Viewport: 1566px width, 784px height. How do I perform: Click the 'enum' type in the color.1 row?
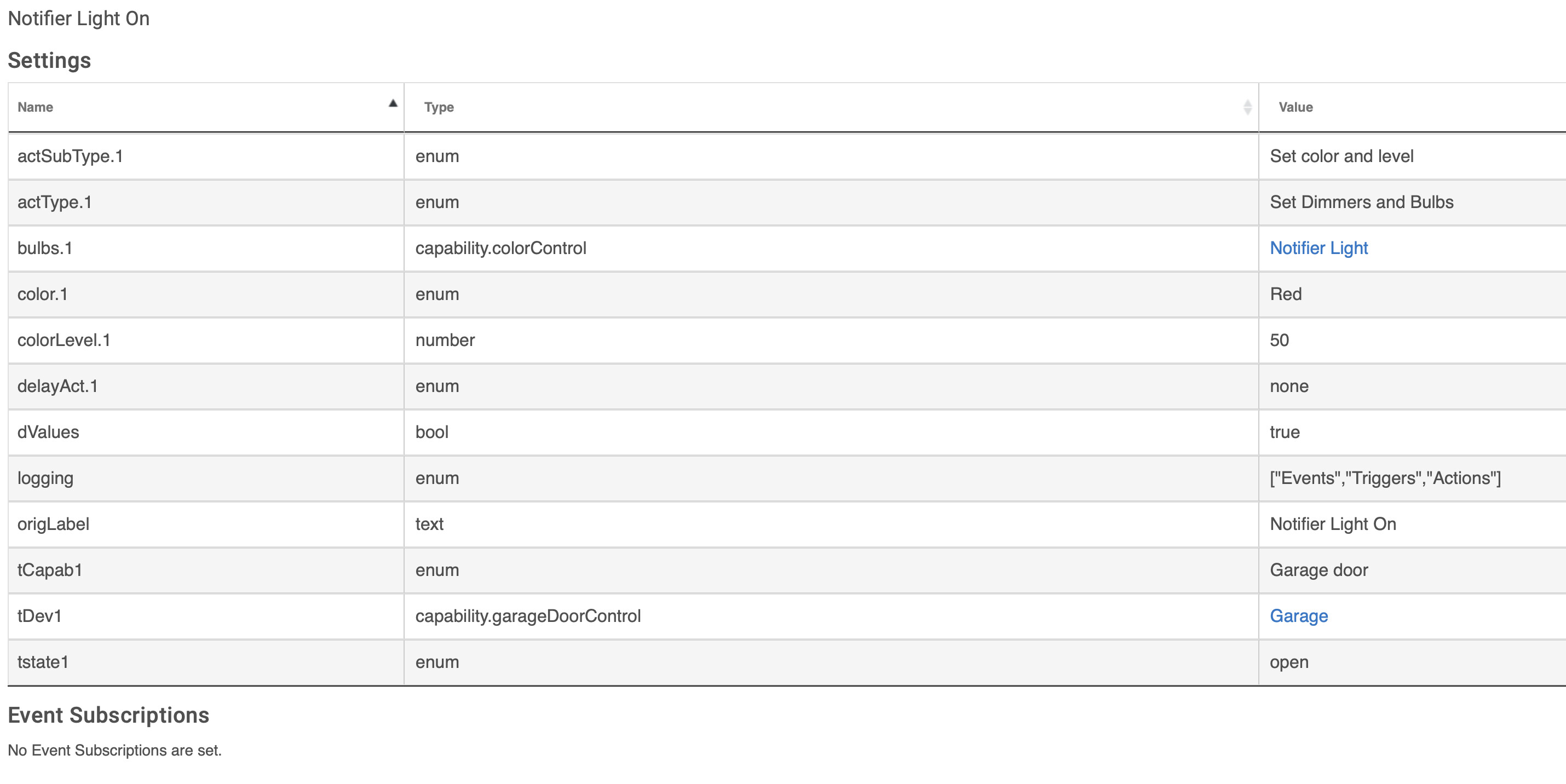pos(437,294)
